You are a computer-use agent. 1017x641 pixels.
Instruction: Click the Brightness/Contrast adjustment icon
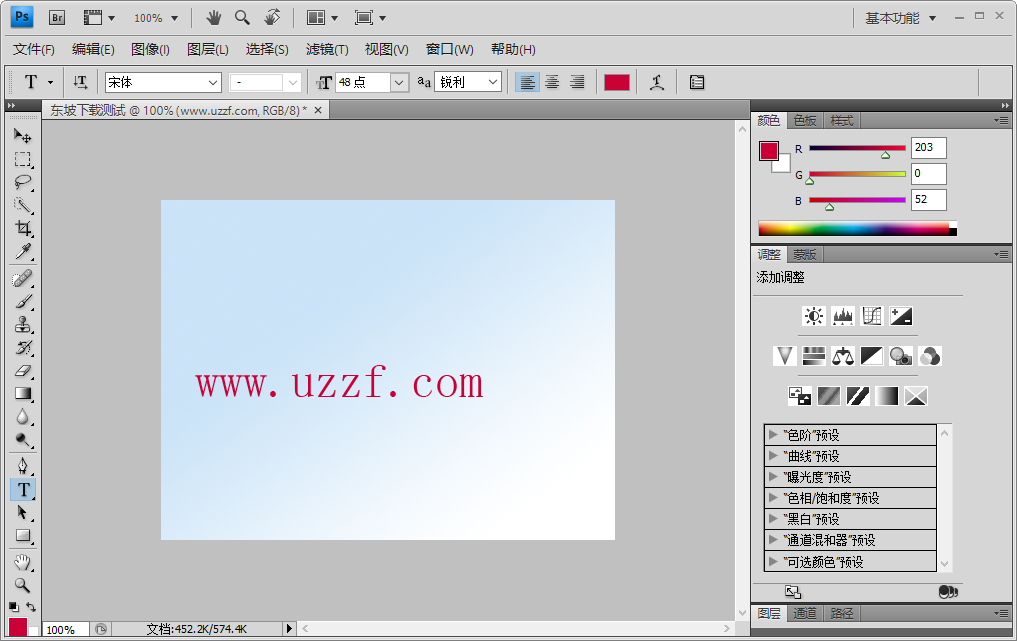[x=814, y=317]
